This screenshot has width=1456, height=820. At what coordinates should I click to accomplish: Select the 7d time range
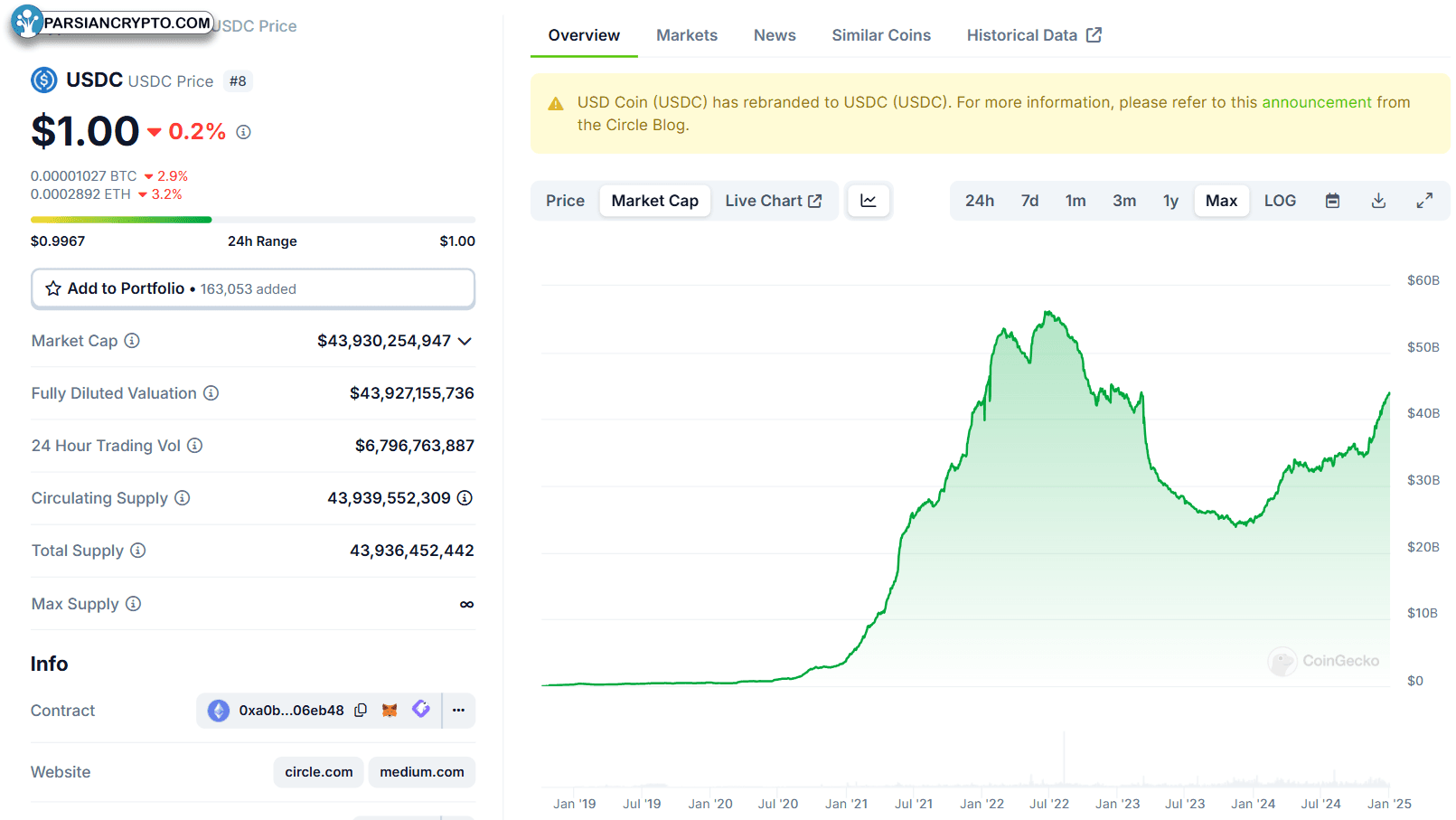coord(1029,201)
